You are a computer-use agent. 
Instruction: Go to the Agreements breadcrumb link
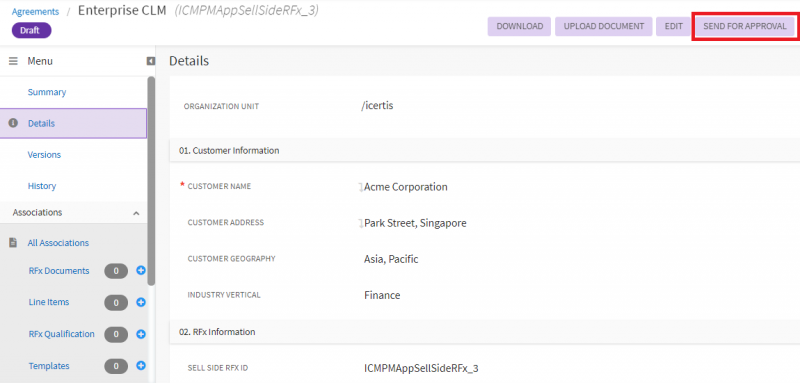35,11
